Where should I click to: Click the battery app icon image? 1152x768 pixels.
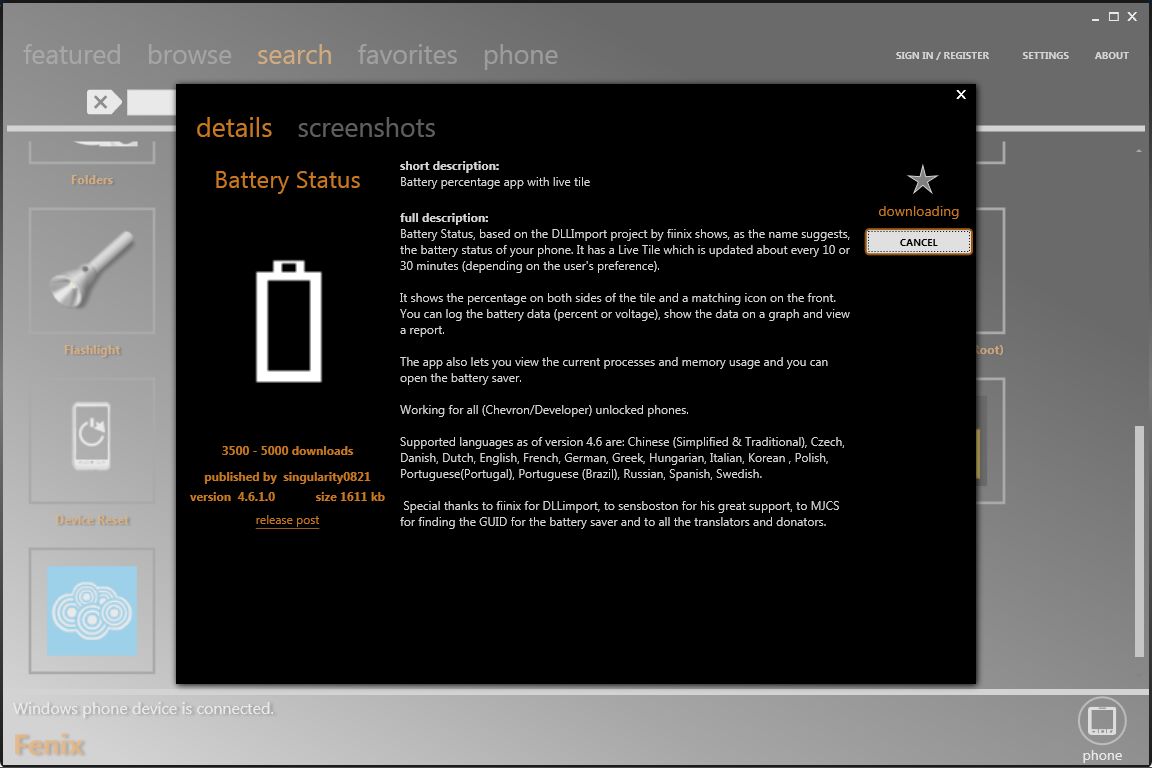[x=289, y=320]
